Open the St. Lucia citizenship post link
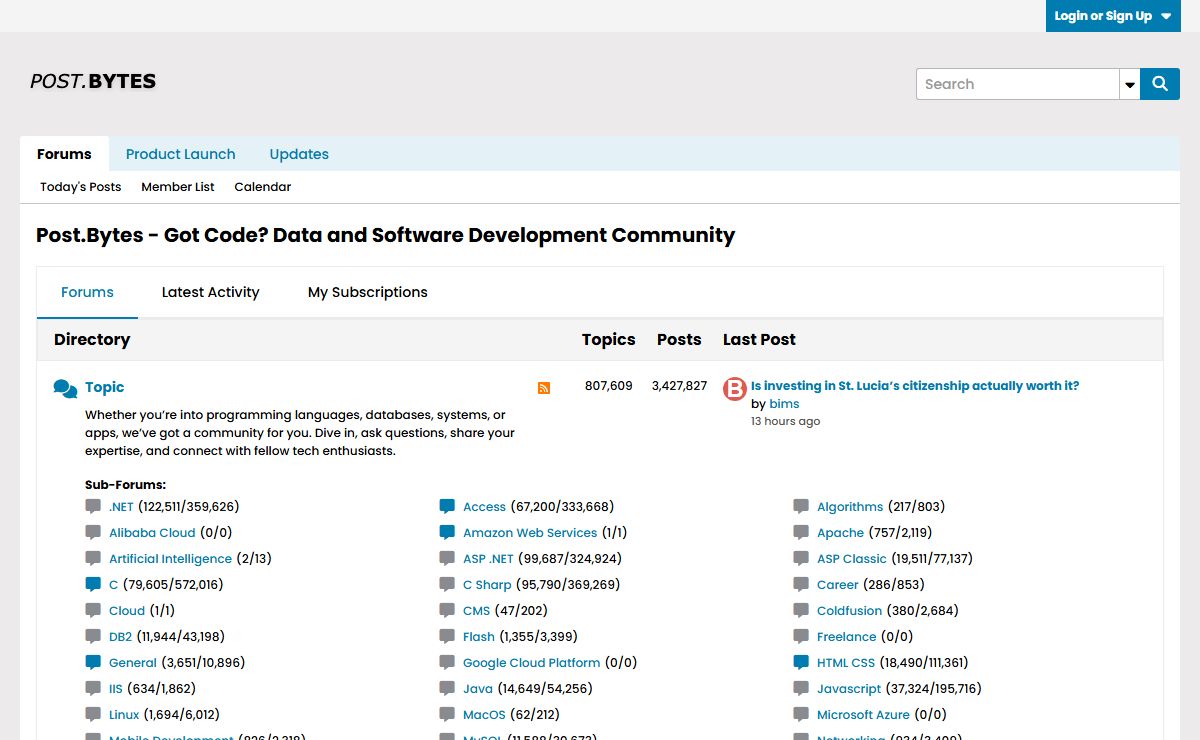1200x740 pixels. (x=915, y=386)
